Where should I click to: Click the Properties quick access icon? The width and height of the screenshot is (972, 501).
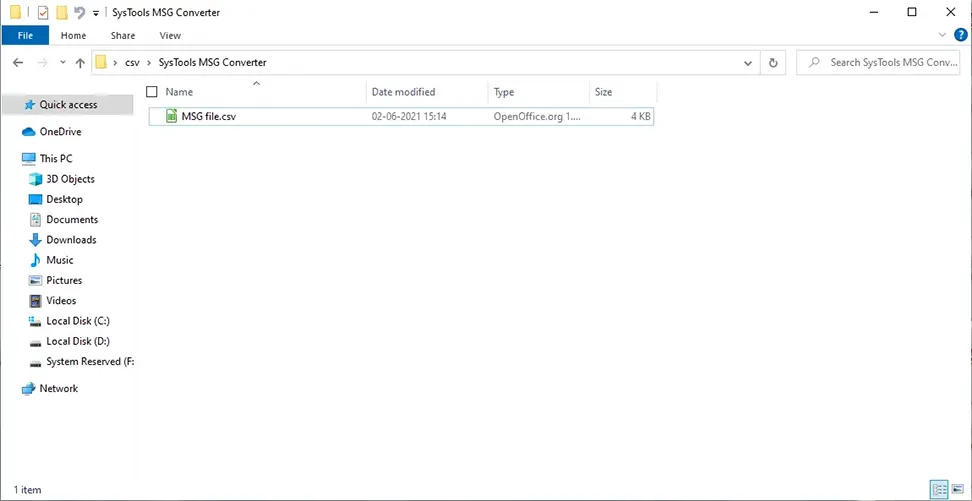43,12
